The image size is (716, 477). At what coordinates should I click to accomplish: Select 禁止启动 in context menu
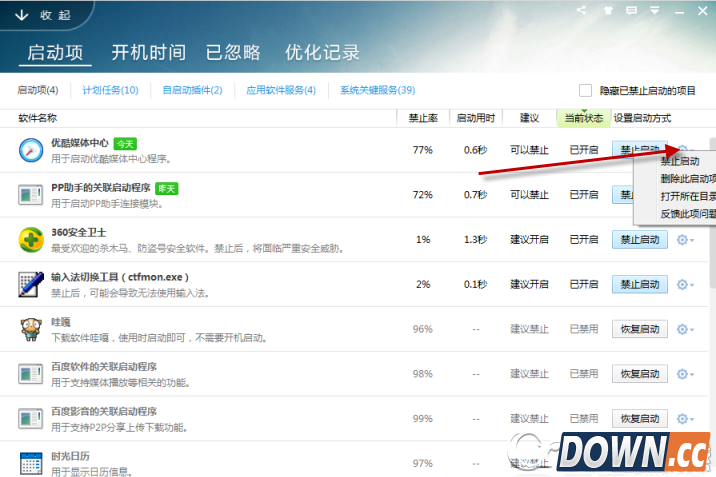pyautogui.click(x=681, y=161)
